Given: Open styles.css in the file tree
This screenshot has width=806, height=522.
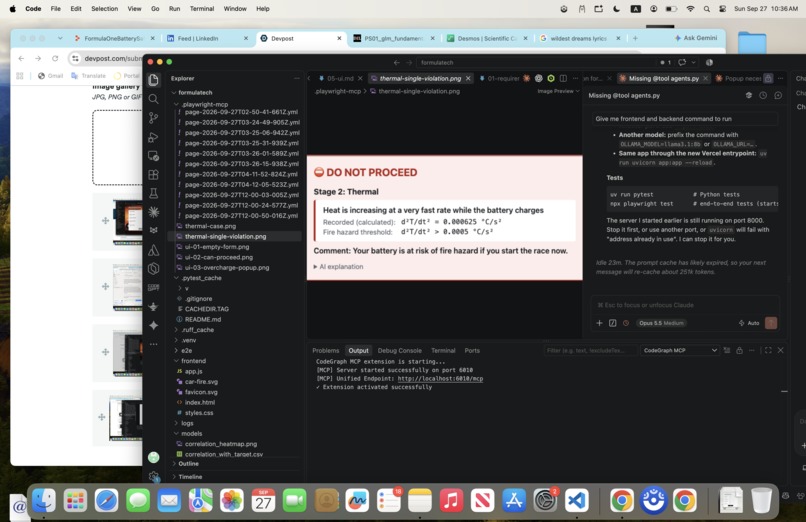Looking at the screenshot, I should click(199, 413).
